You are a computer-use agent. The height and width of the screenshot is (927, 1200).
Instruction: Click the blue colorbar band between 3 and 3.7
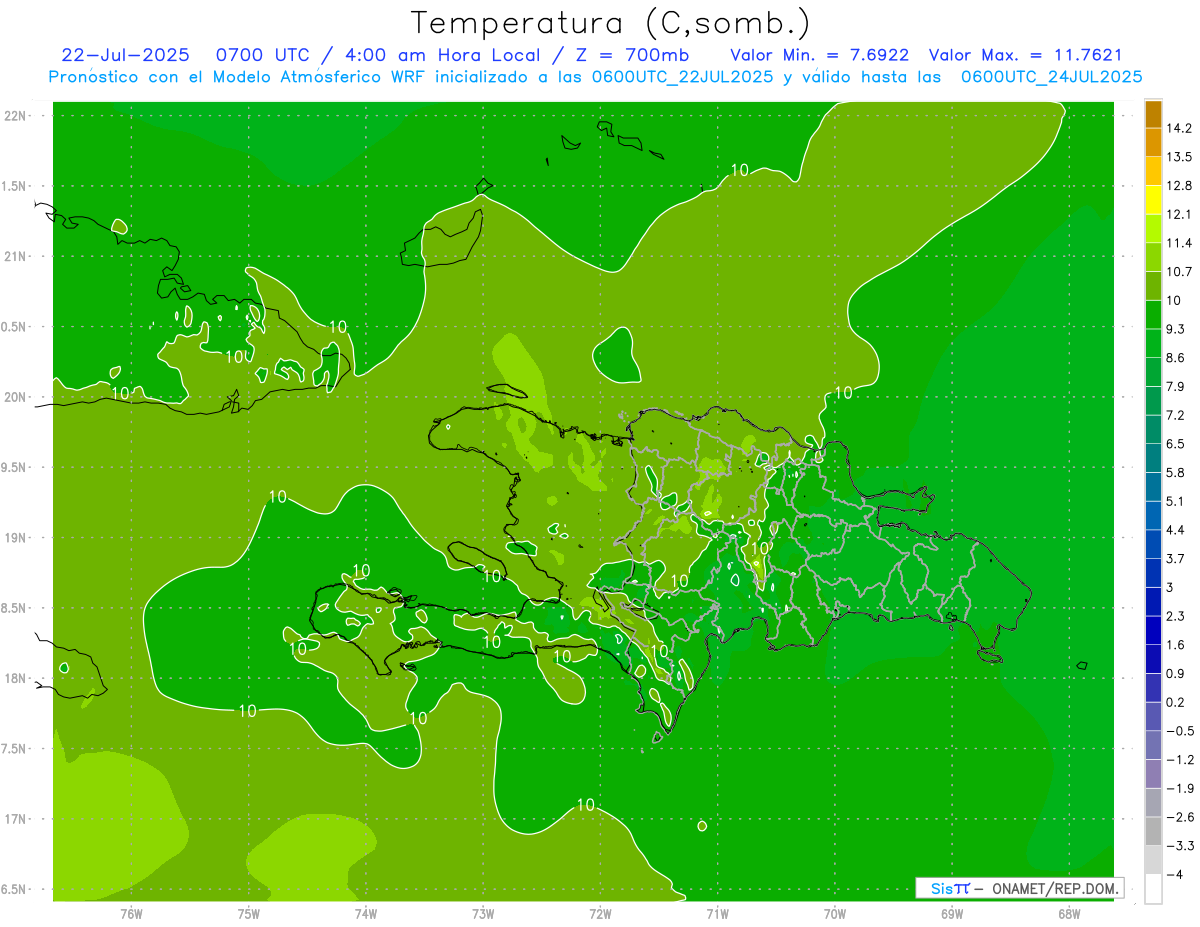pos(1153,573)
